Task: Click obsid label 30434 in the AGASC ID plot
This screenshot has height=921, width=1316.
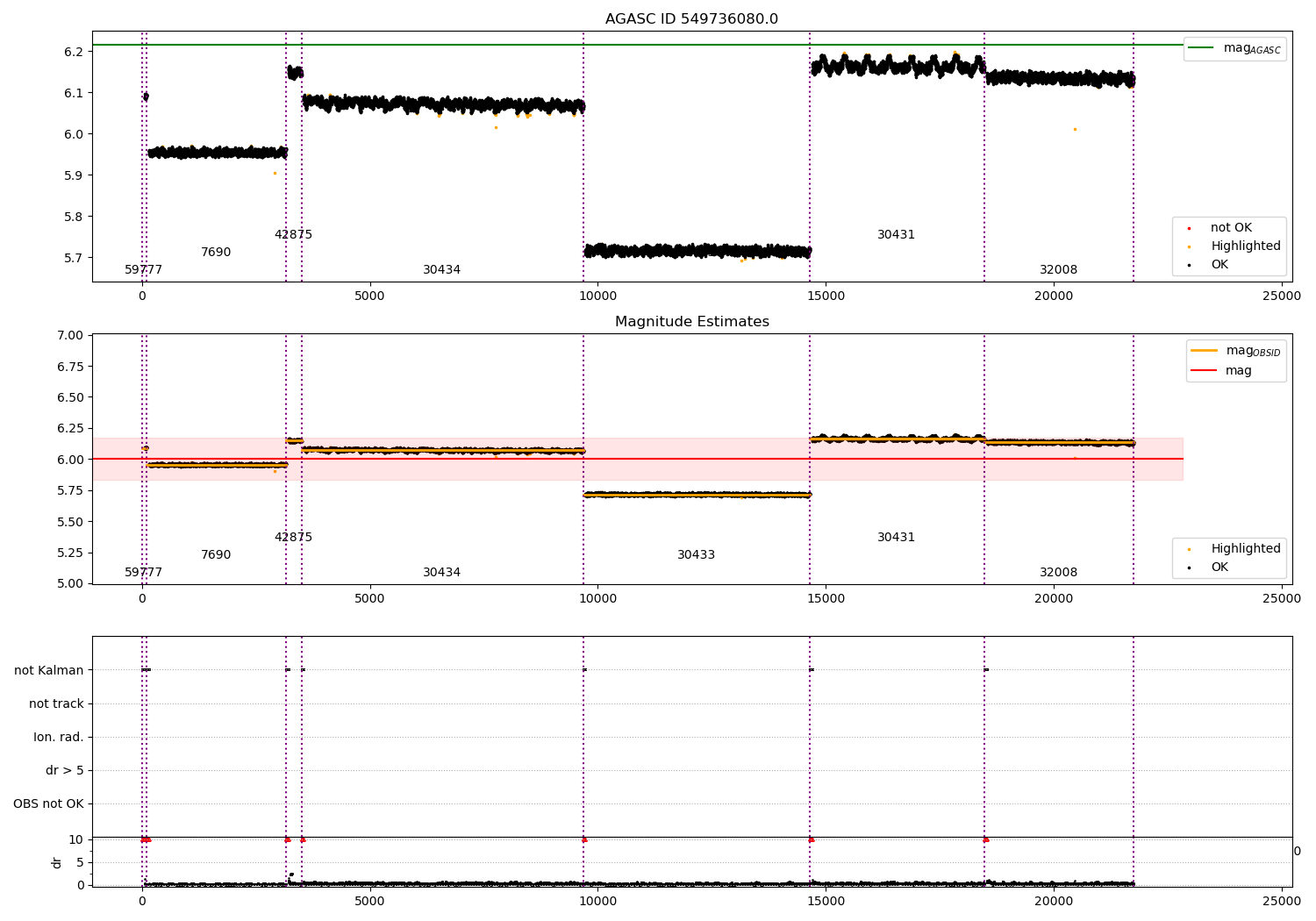Action: click(441, 270)
